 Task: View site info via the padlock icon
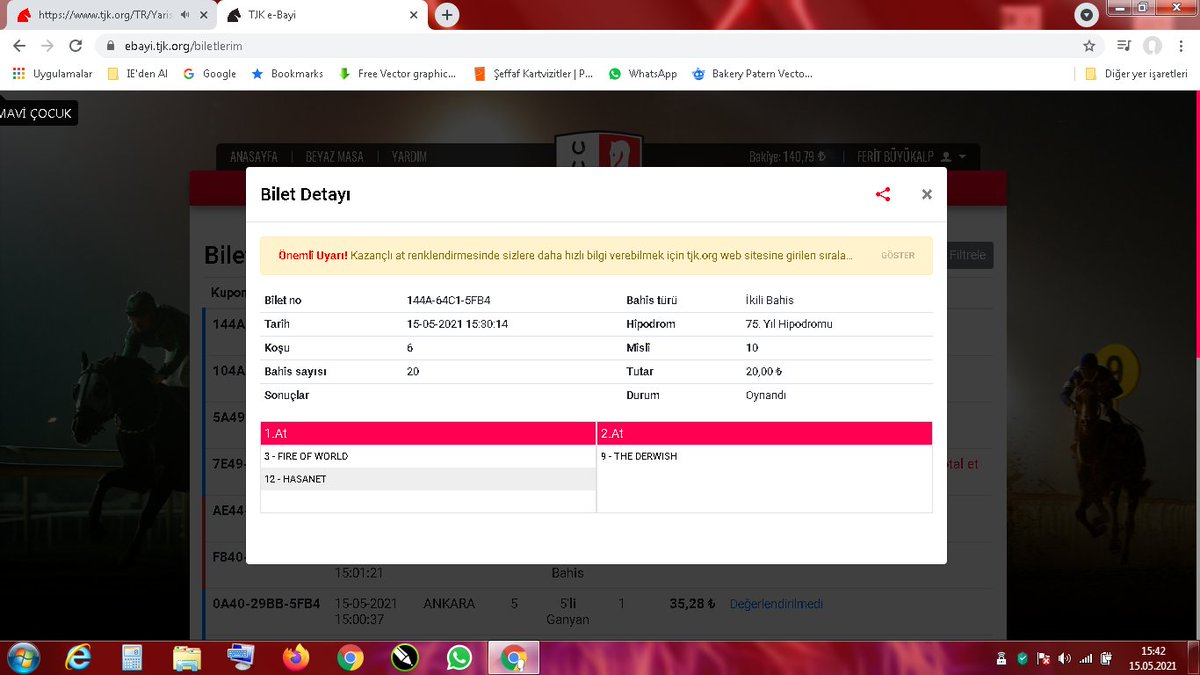(111, 46)
